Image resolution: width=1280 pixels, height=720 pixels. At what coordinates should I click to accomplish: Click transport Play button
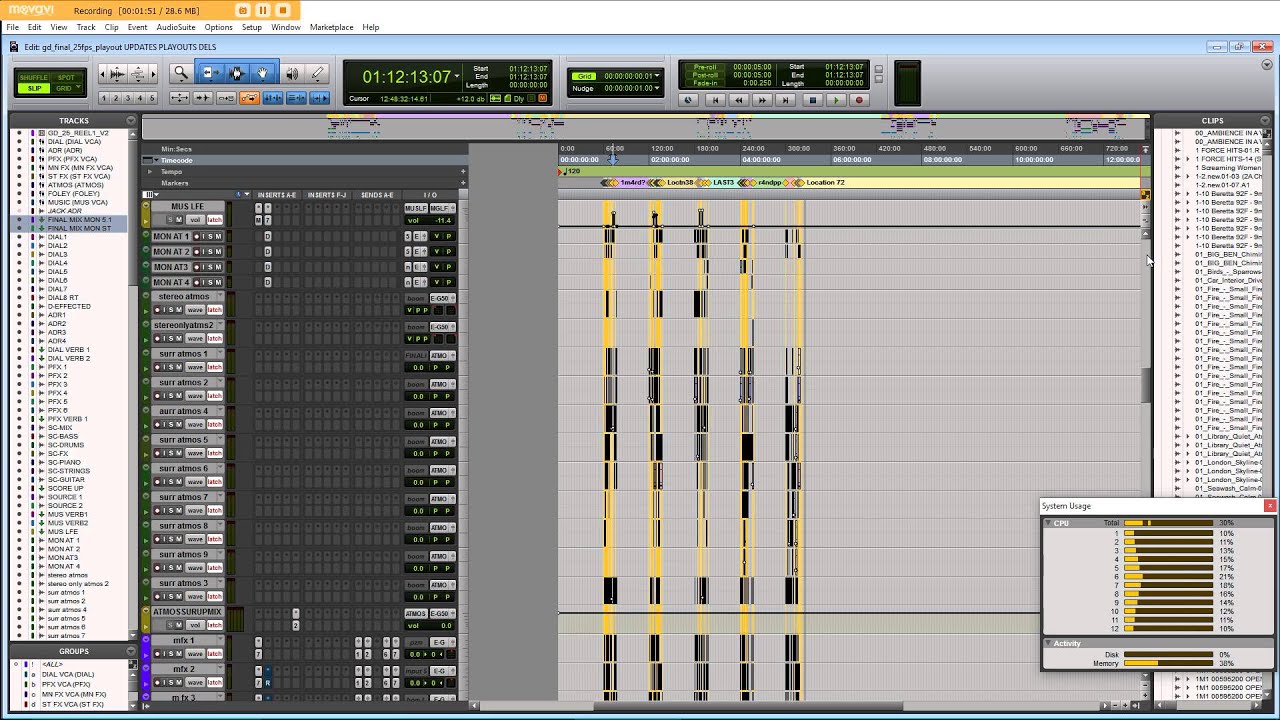coord(836,100)
